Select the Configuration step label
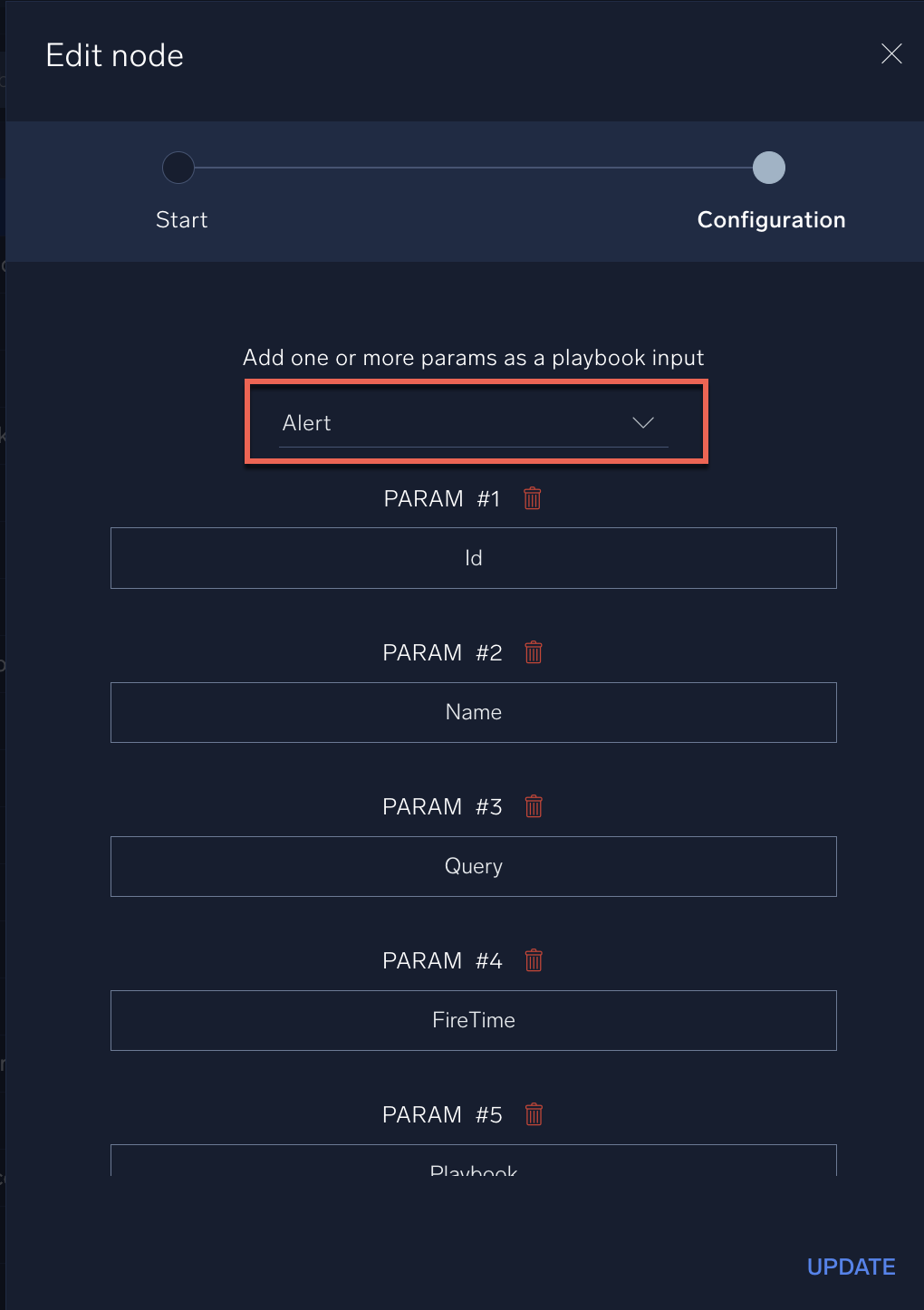Viewport: 924px width, 1310px height. (771, 219)
